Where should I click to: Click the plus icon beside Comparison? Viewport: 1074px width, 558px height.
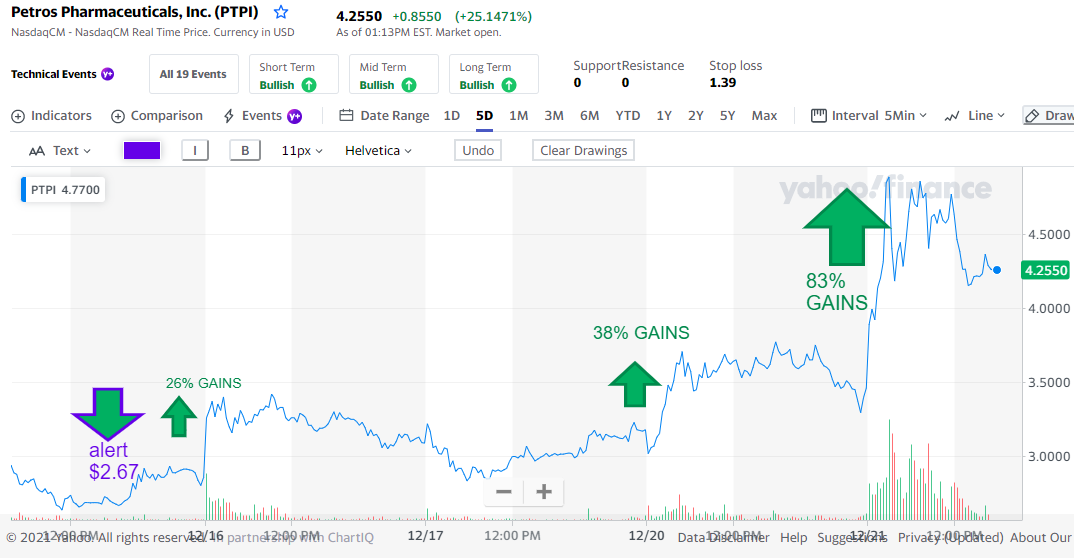[118, 116]
